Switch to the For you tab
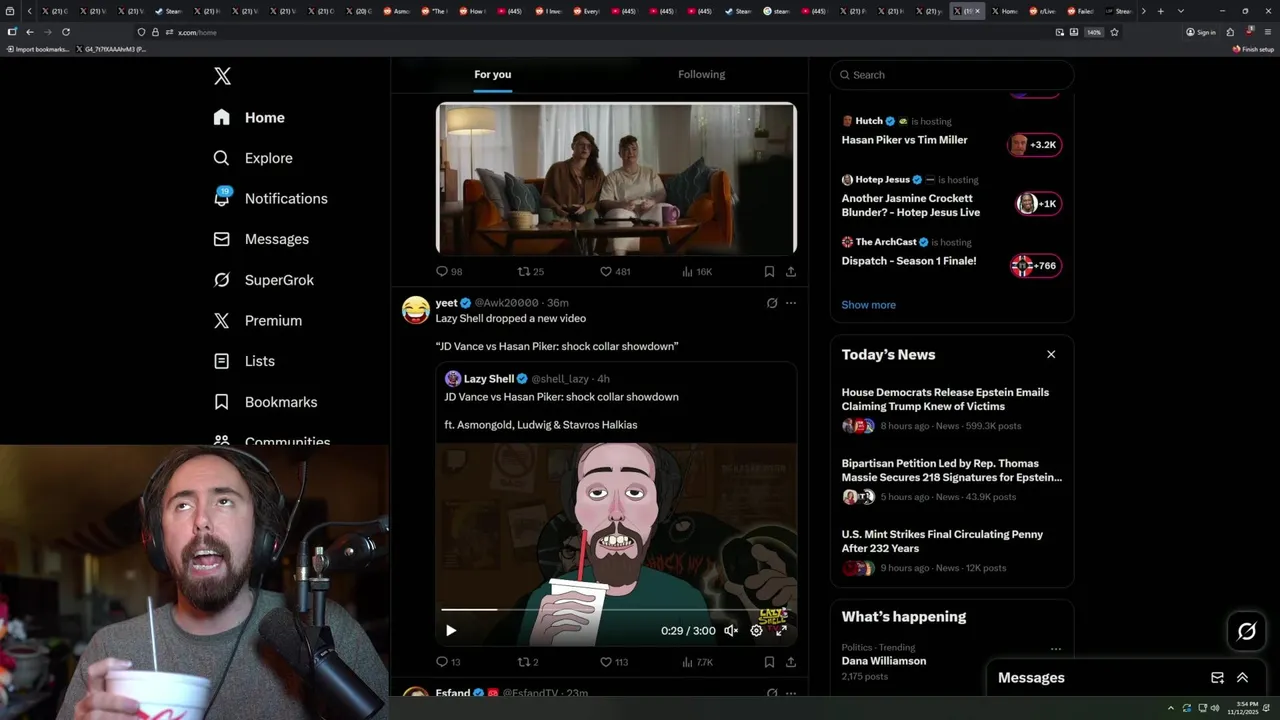 pyautogui.click(x=492, y=74)
